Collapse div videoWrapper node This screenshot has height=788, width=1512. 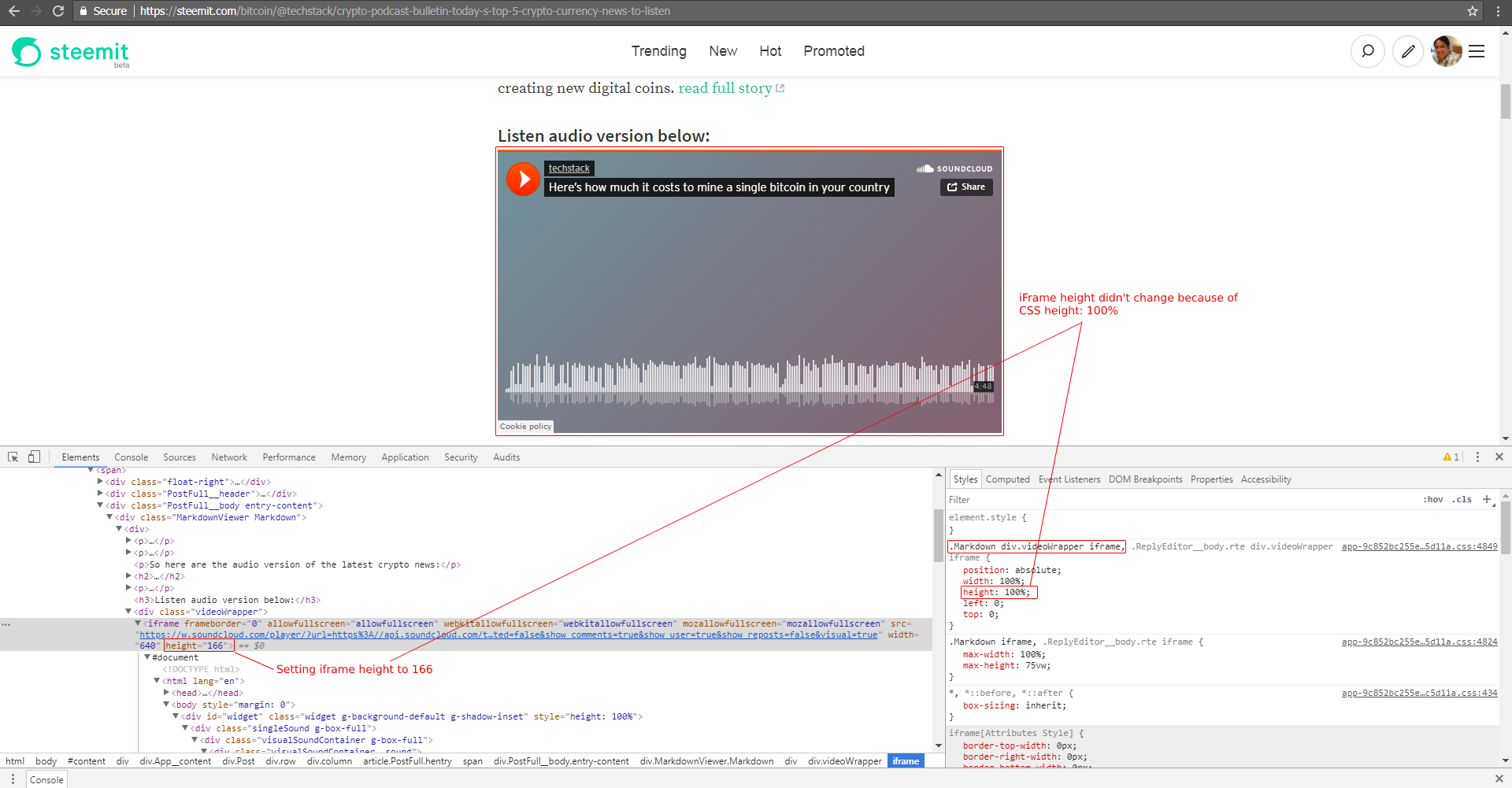(128, 612)
